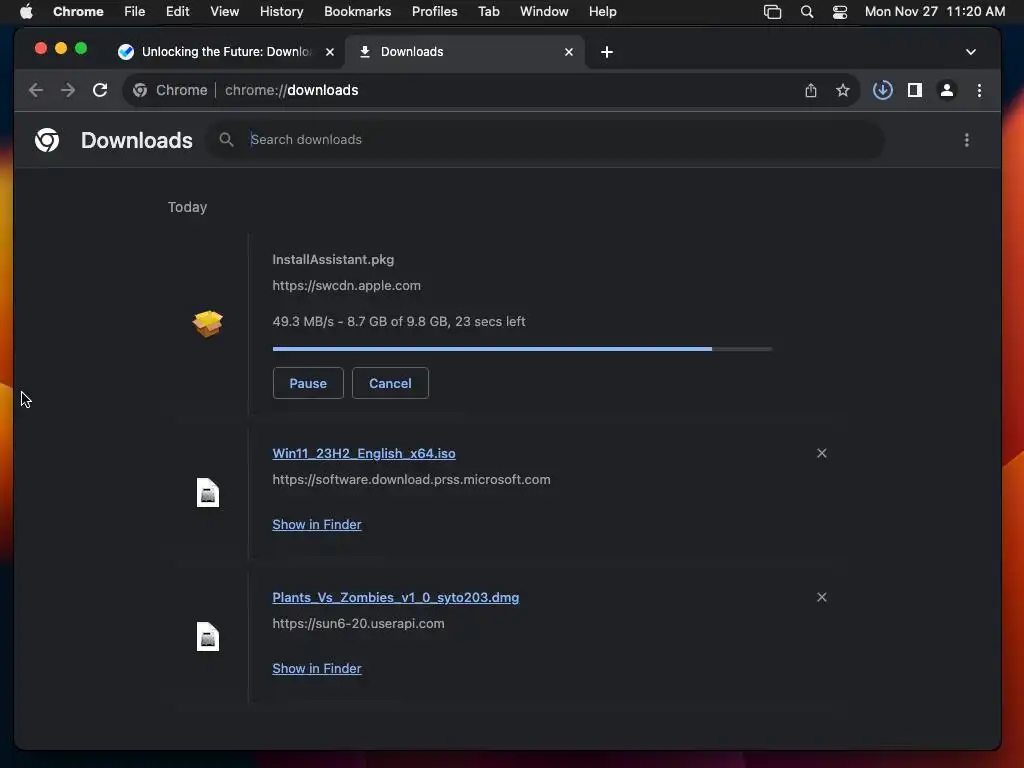The height and width of the screenshot is (768, 1024).
Task: Share this page icon in address bar
Action: coord(810,90)
